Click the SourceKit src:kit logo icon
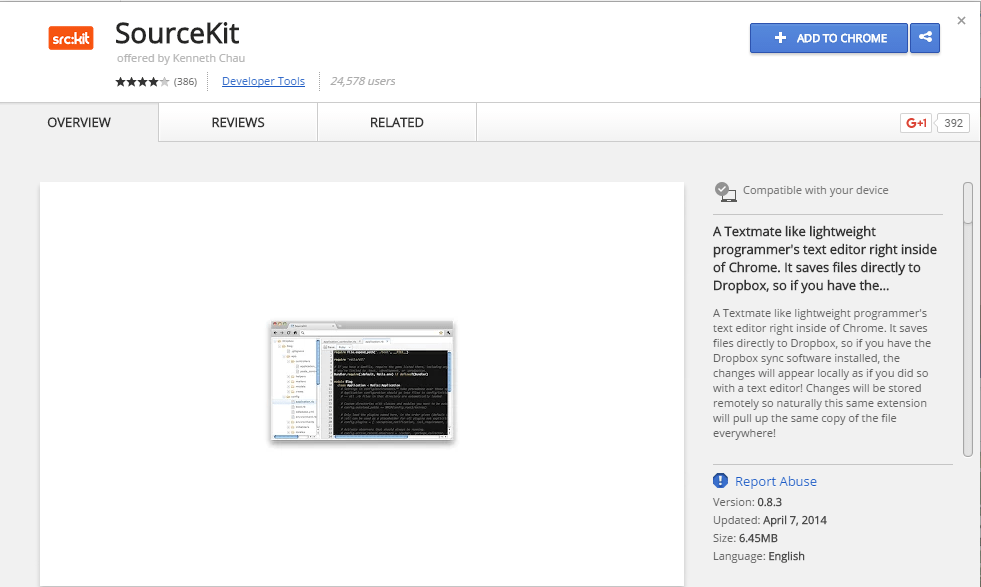The width and height of the screenshot is (981, 587). (71, 38)
